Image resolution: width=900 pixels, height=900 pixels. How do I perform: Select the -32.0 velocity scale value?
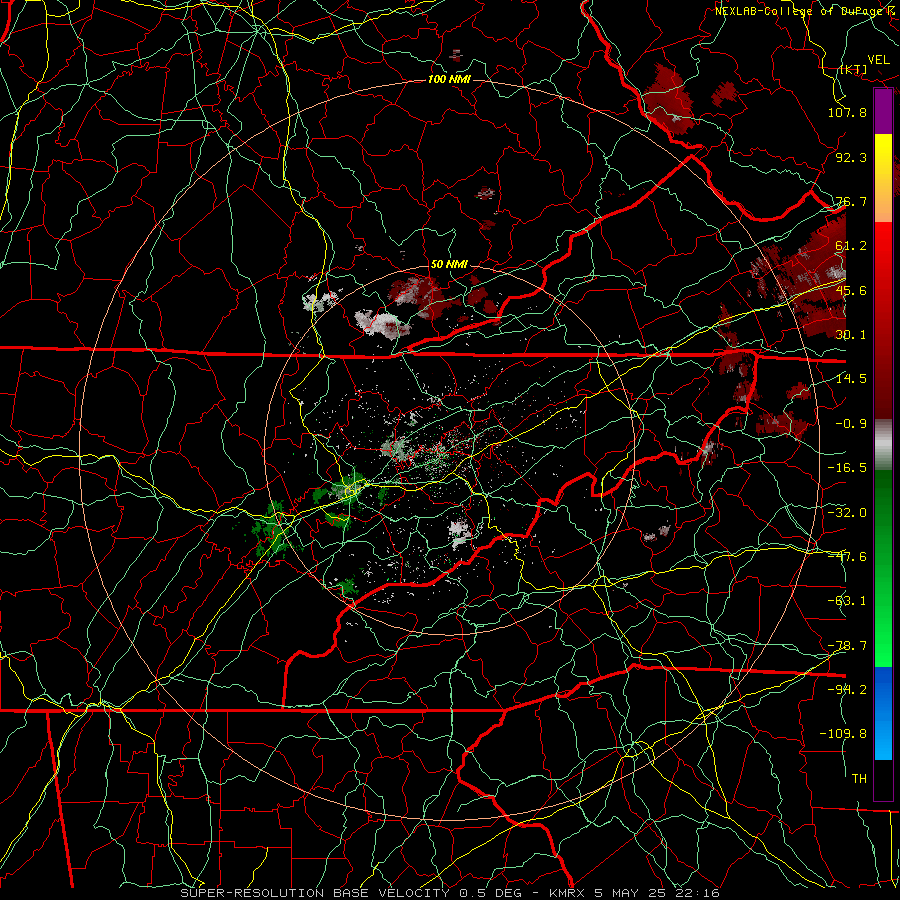847,513
